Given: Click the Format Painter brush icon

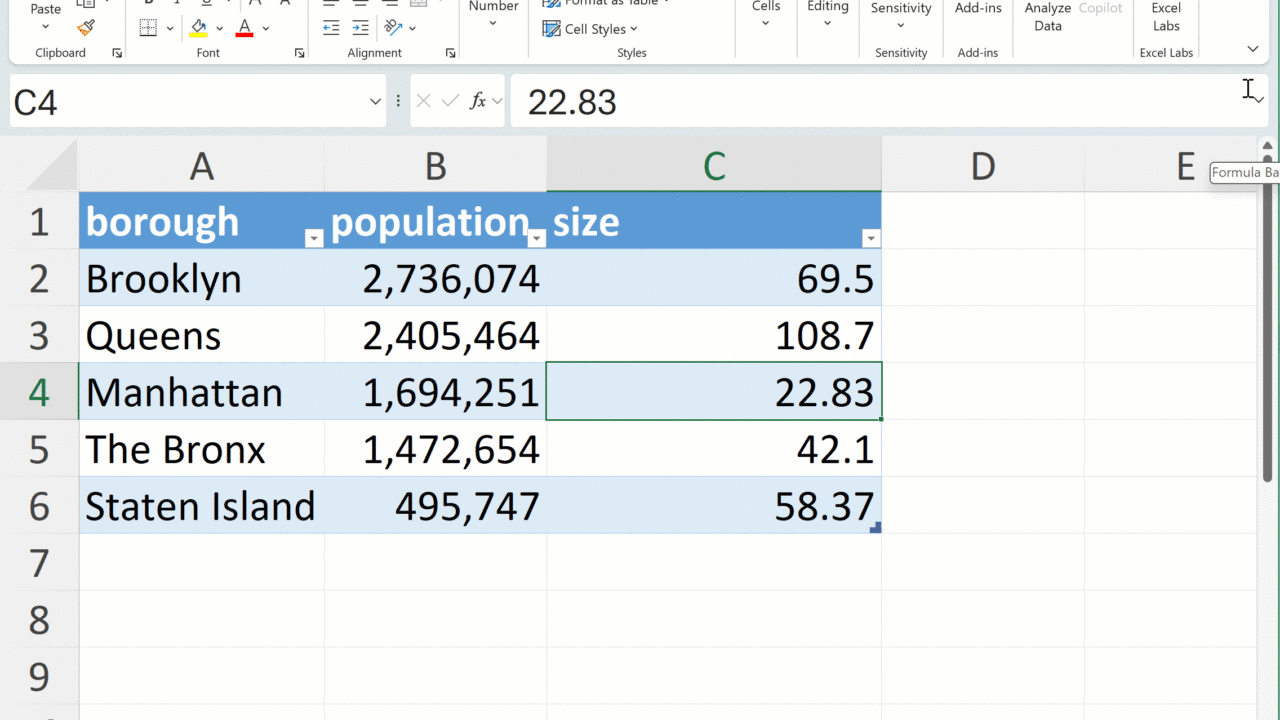Looking at the screenshot, I should 86,28.
